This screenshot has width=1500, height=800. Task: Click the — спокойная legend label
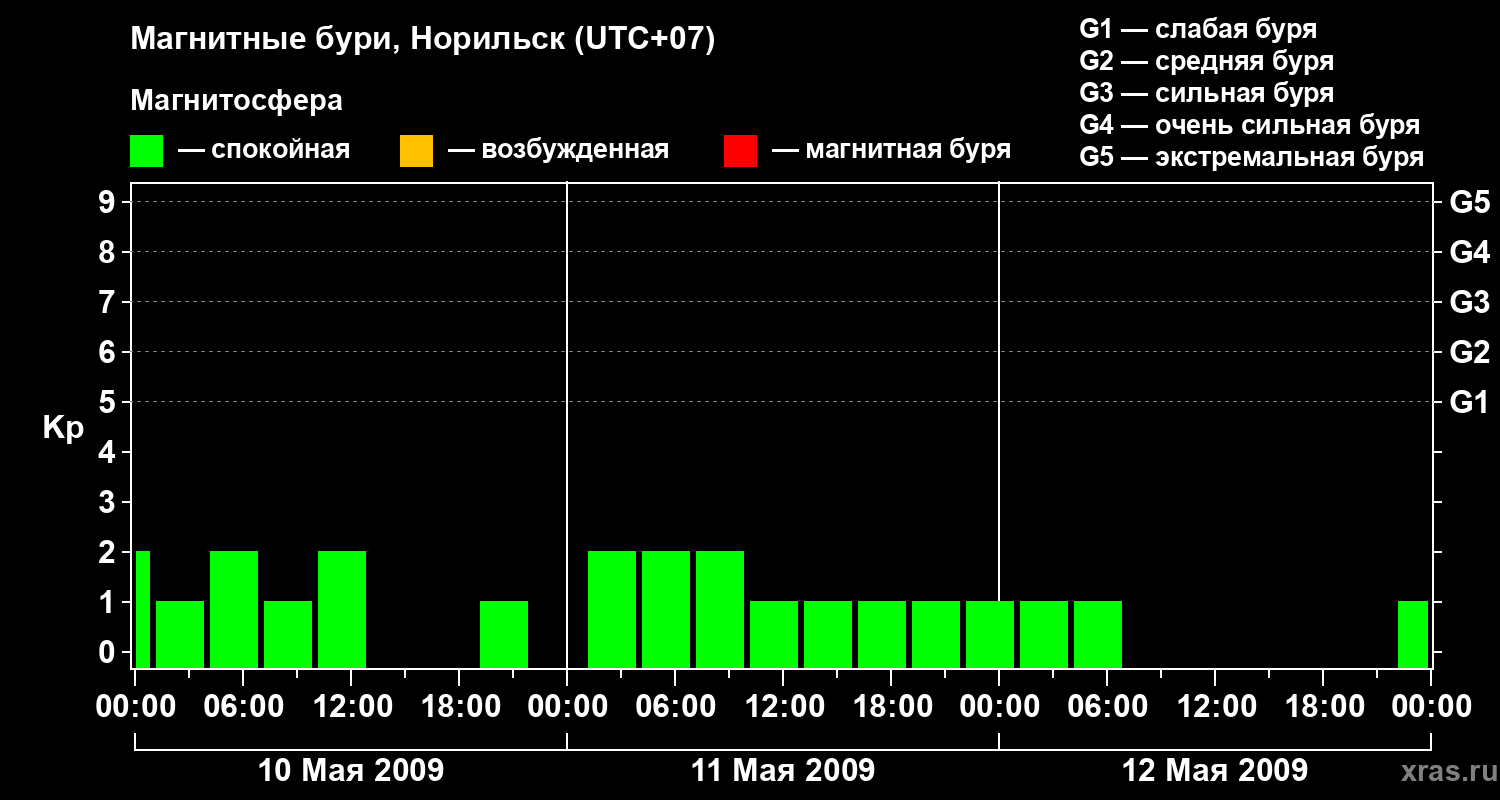264,151
